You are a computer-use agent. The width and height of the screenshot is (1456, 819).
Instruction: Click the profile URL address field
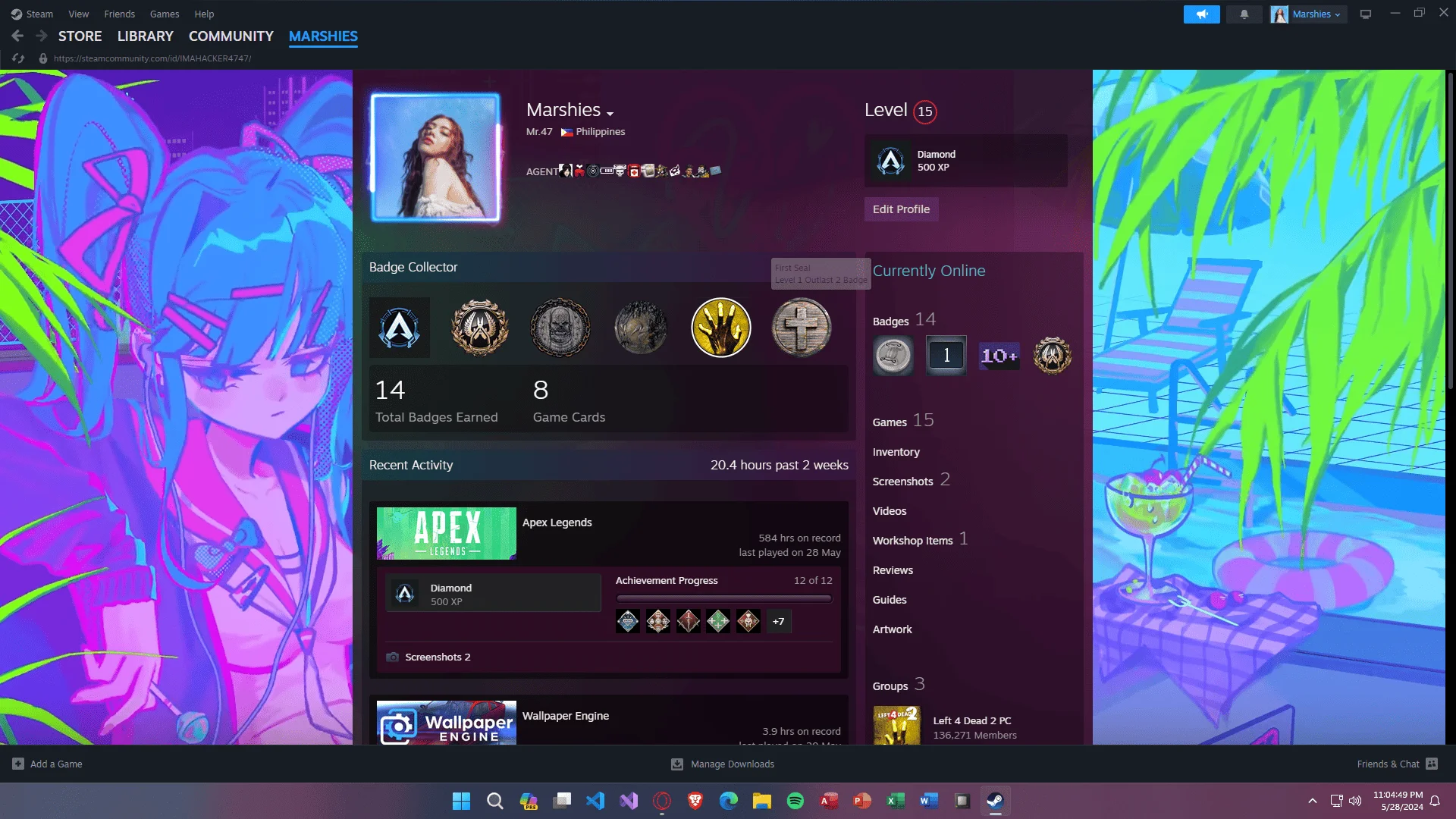(152, 58)
